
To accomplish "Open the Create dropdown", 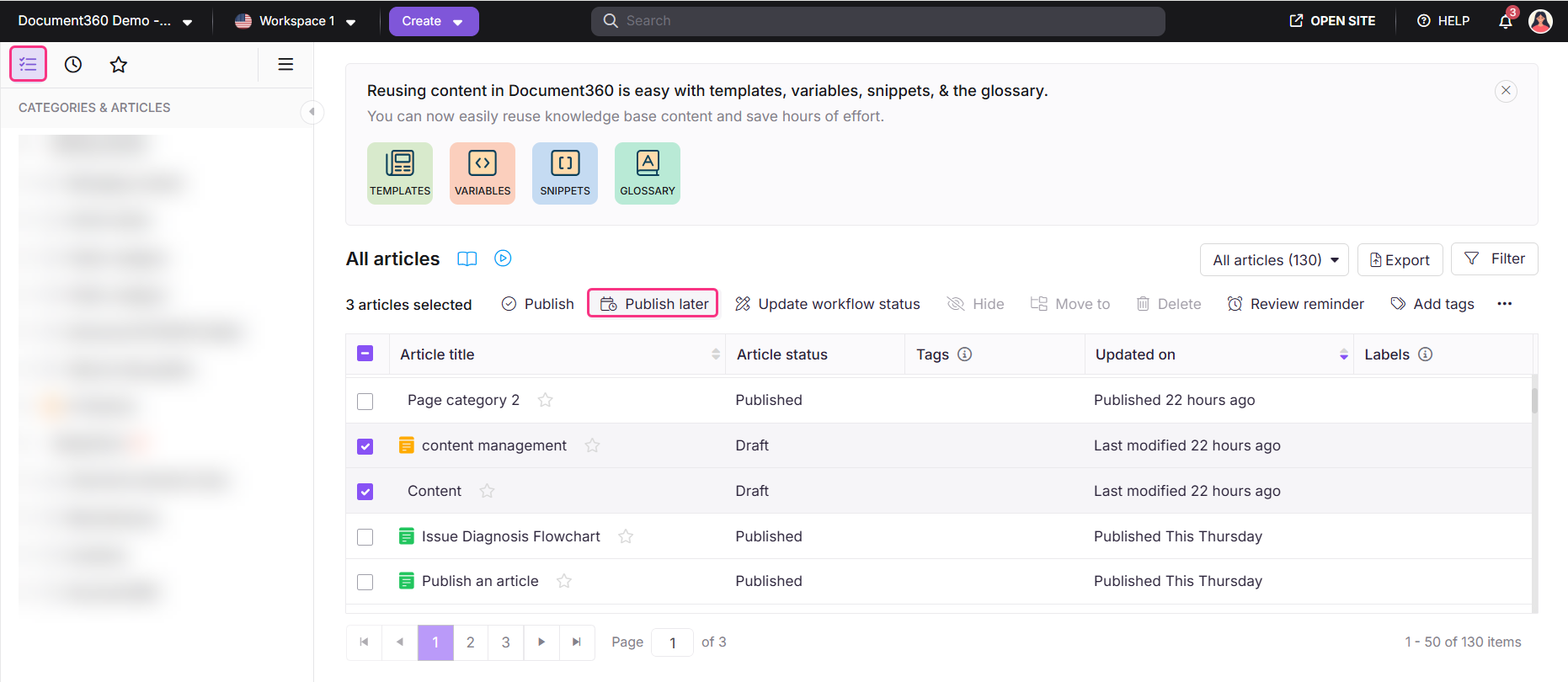I will click(x=434, y=21).
